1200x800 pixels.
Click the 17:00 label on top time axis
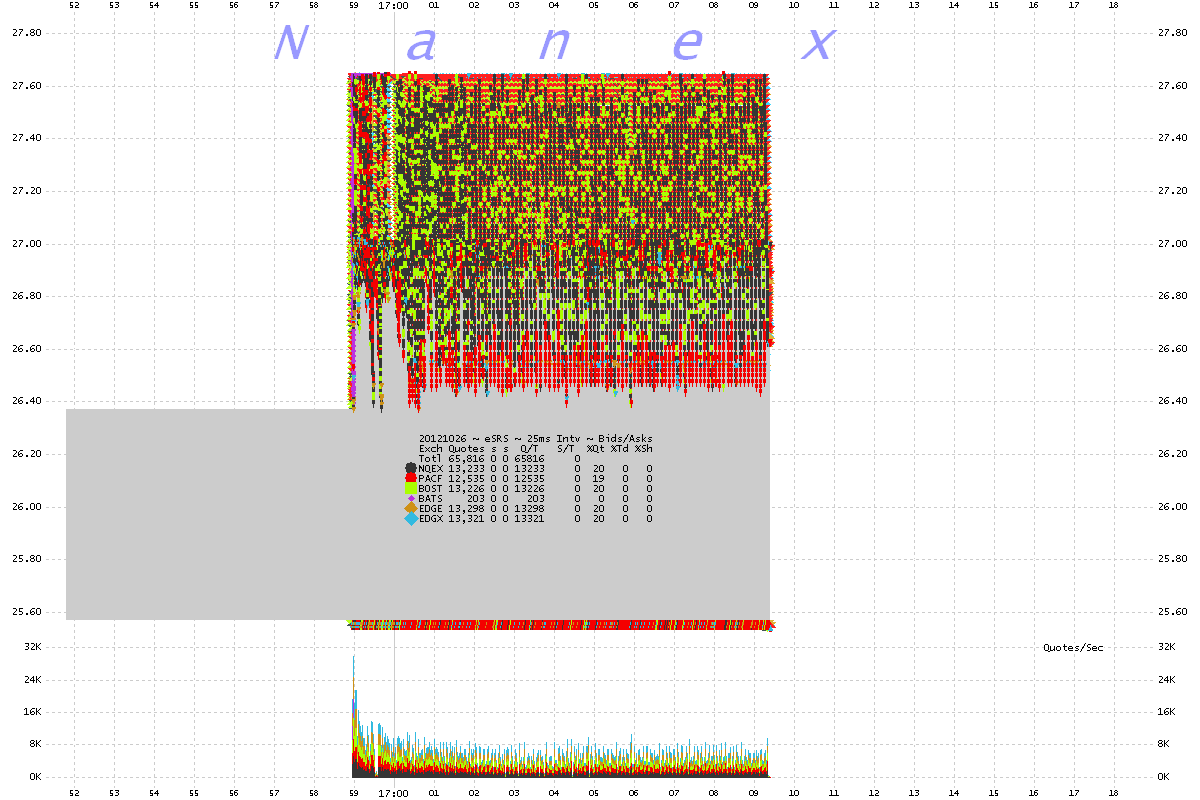tap(393, 5)
